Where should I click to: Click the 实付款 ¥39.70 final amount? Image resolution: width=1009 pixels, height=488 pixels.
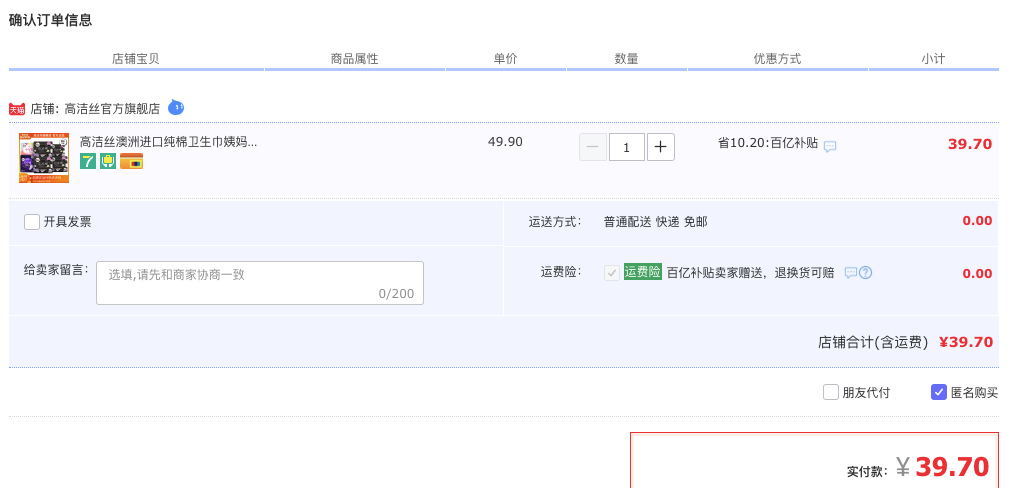tap(918, 467)
